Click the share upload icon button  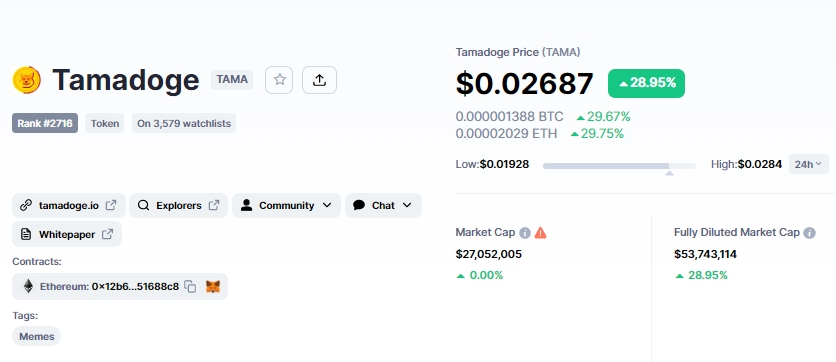coord(319,80)
